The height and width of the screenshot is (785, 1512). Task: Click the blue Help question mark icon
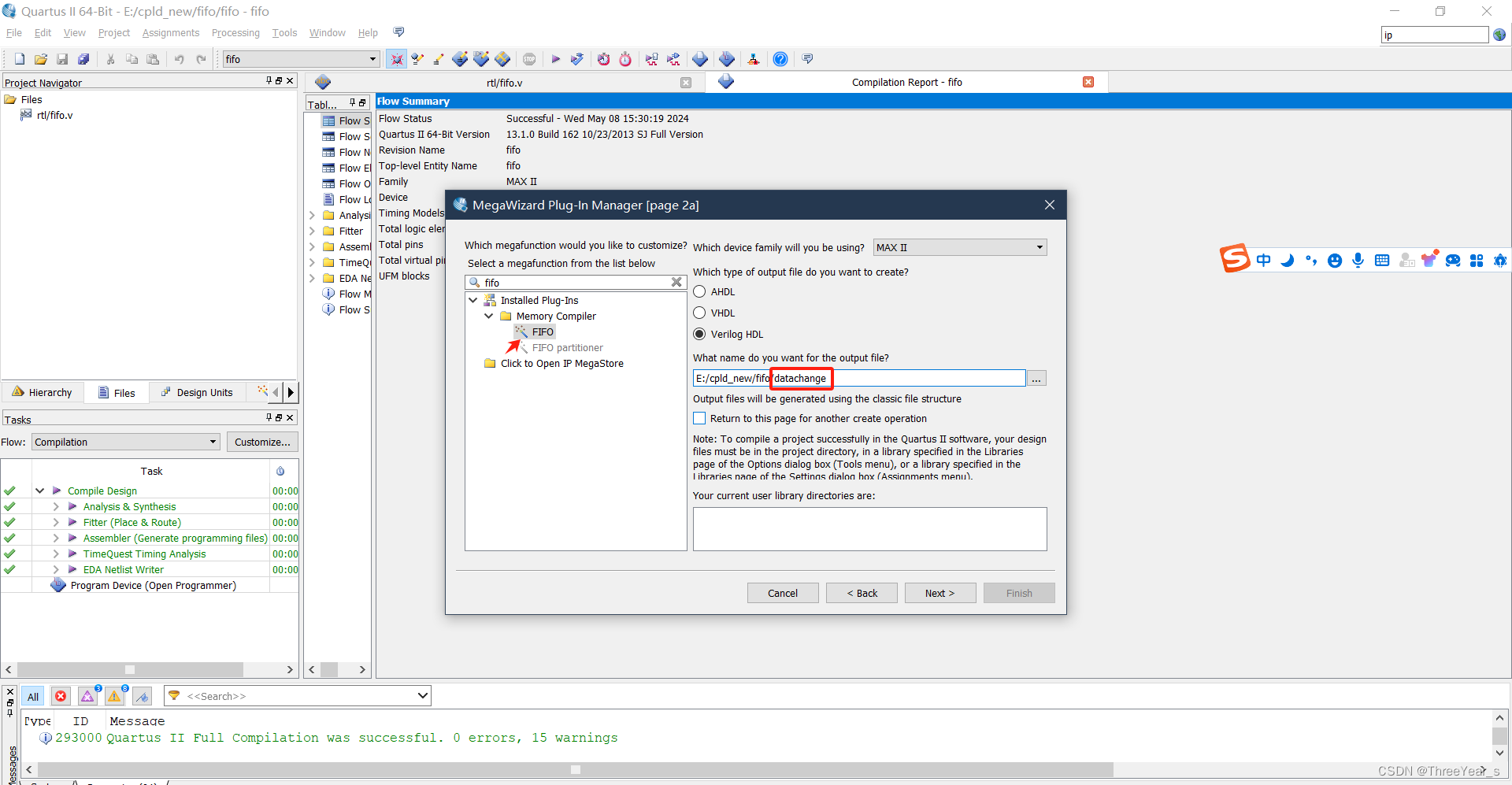point(780,59)
